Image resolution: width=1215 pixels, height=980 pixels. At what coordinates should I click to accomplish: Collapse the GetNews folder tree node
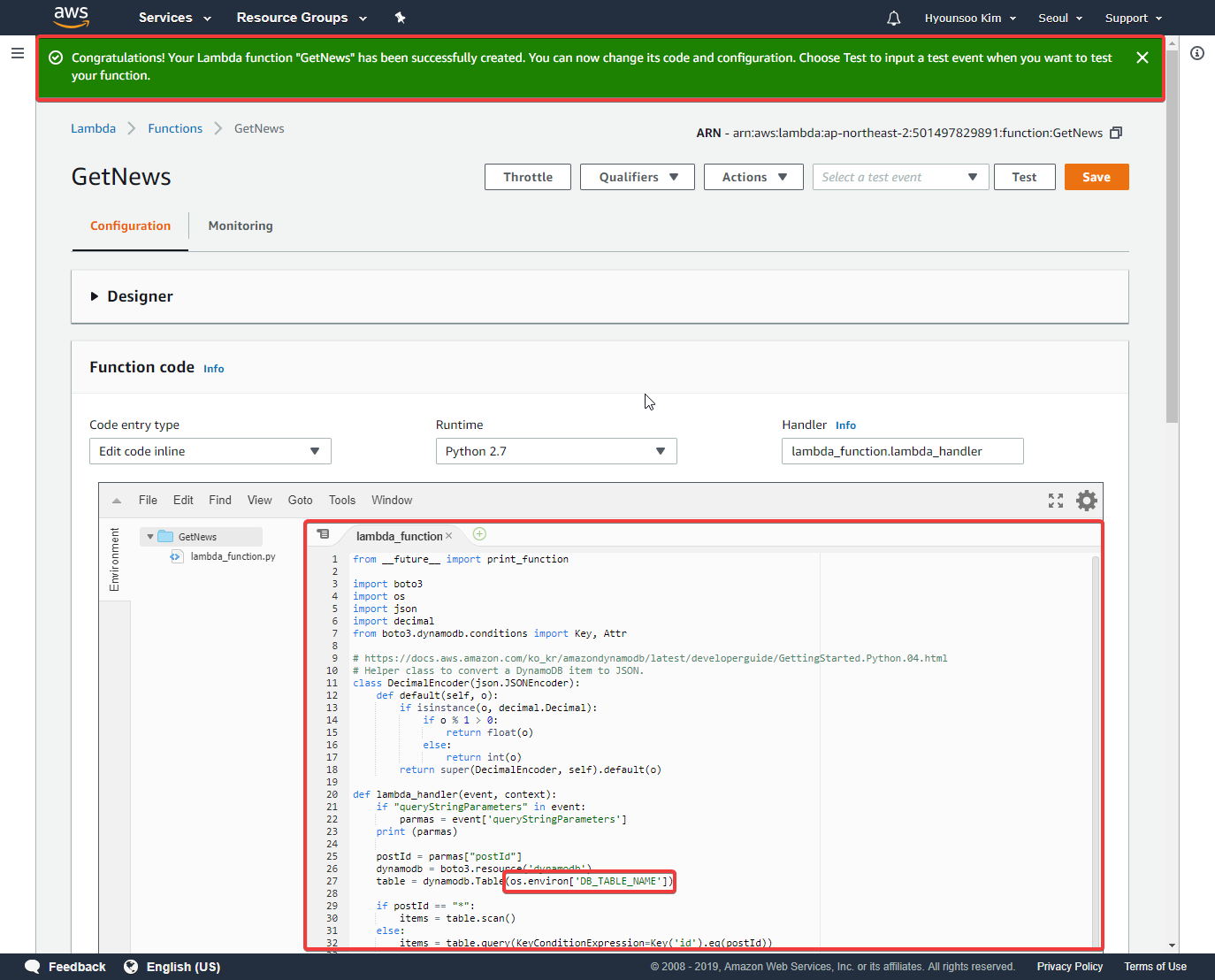(150, 537)
